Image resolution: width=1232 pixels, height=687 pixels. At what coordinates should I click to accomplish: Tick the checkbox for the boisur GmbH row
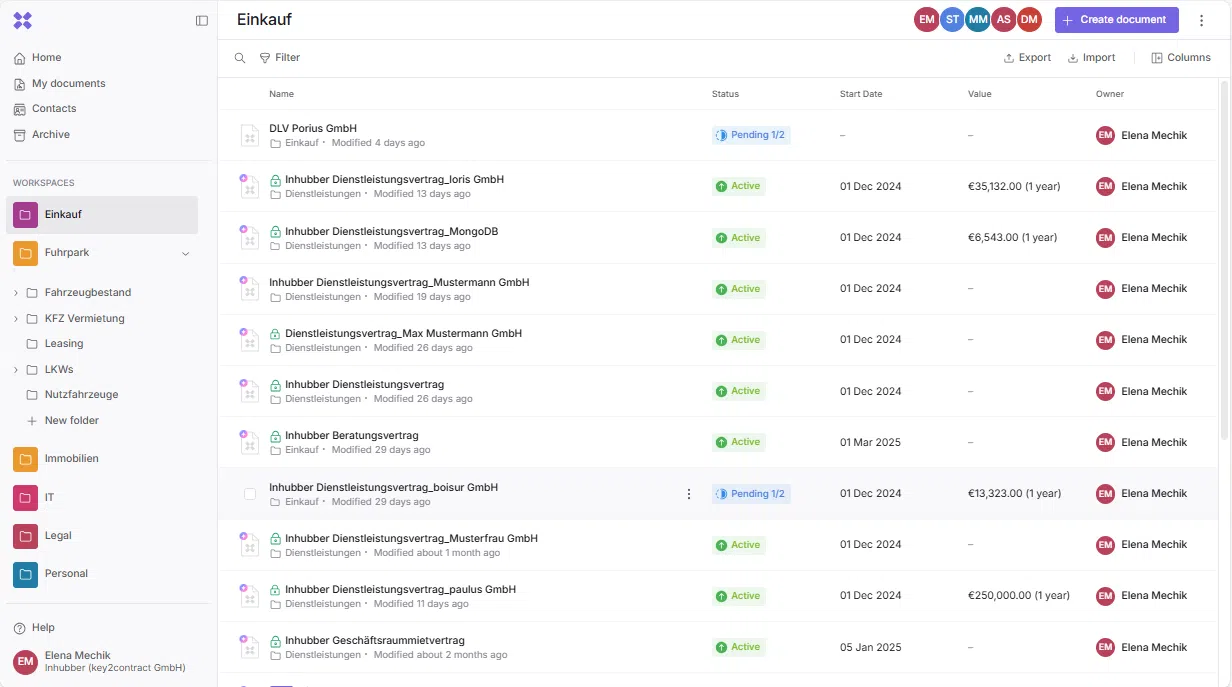(250, 494)
